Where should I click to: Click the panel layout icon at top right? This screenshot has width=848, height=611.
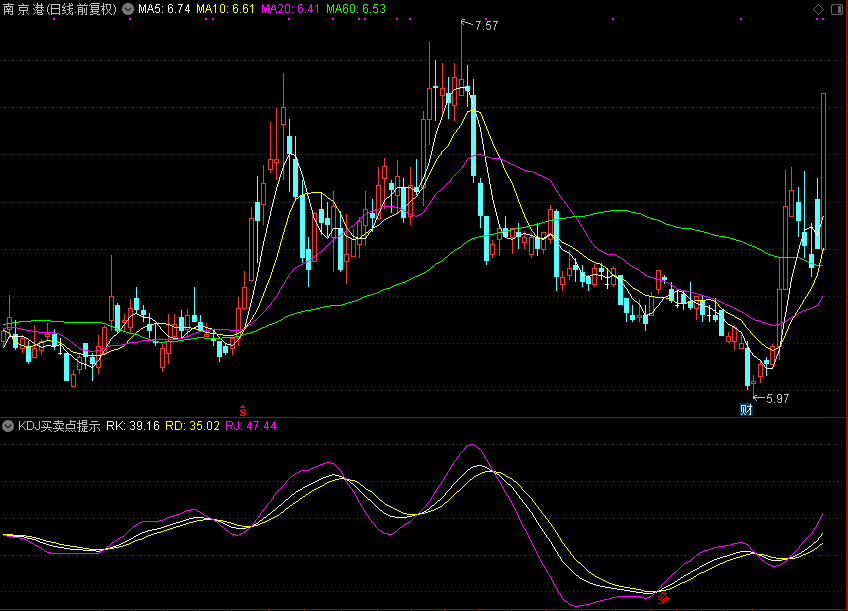[x=837, y=9]
